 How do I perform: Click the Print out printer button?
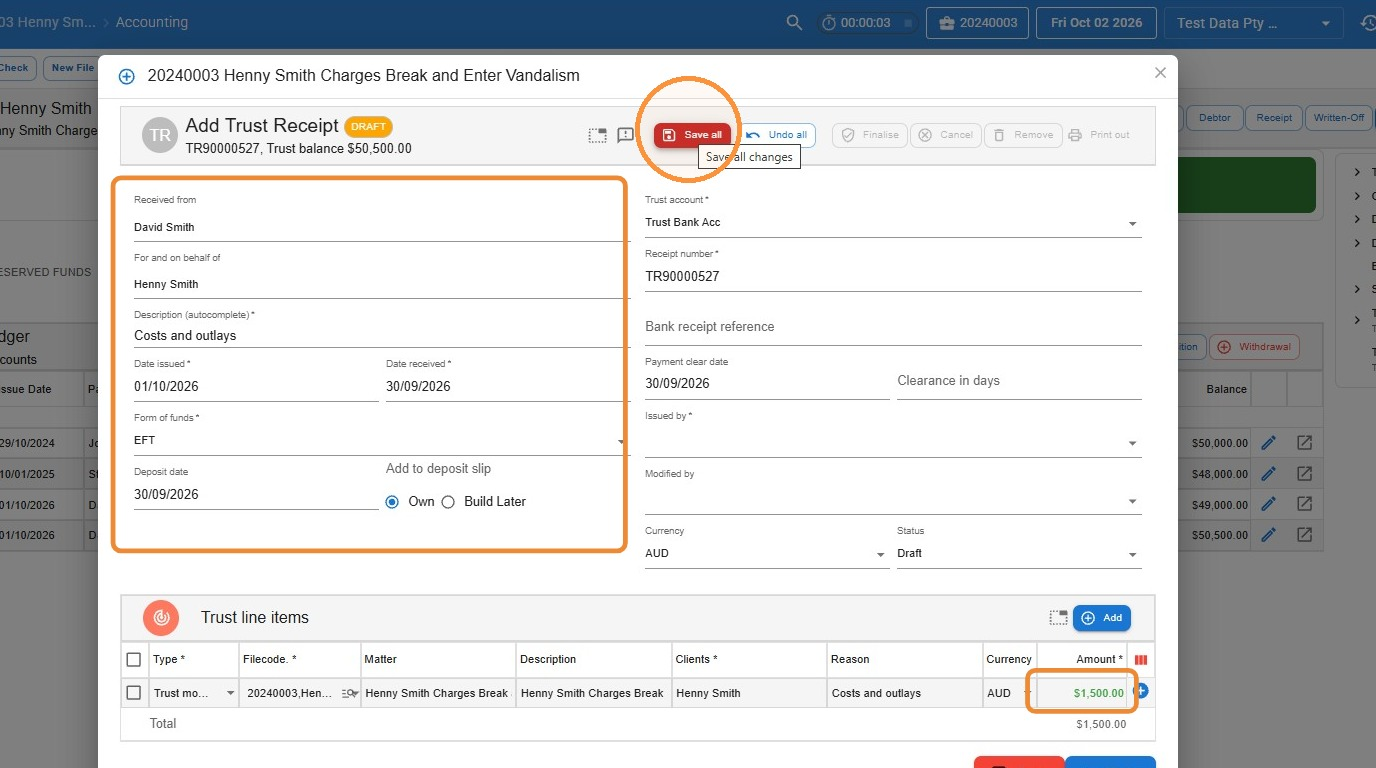(x=1098, y=135)
